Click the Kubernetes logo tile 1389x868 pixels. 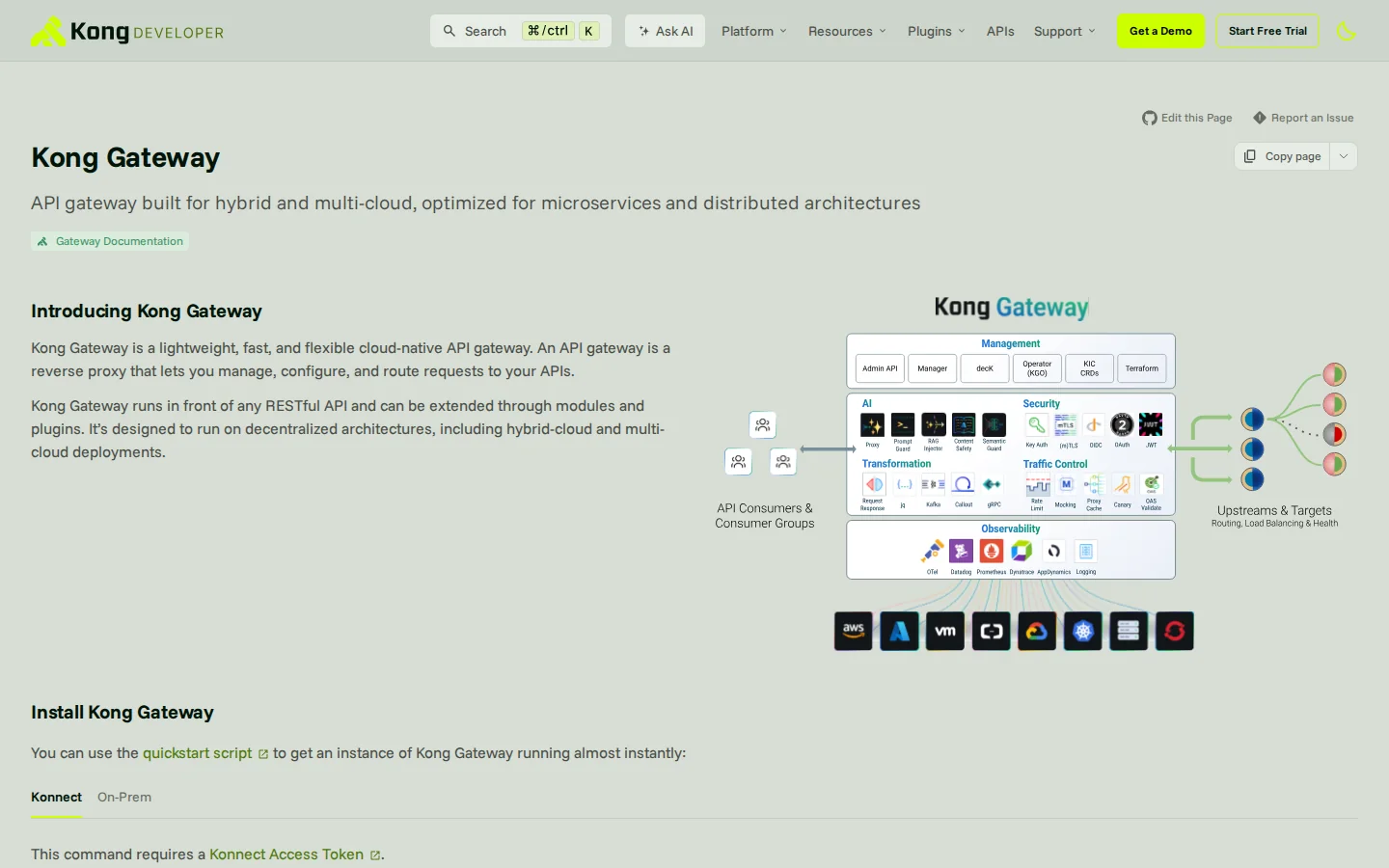(1083, 631)
